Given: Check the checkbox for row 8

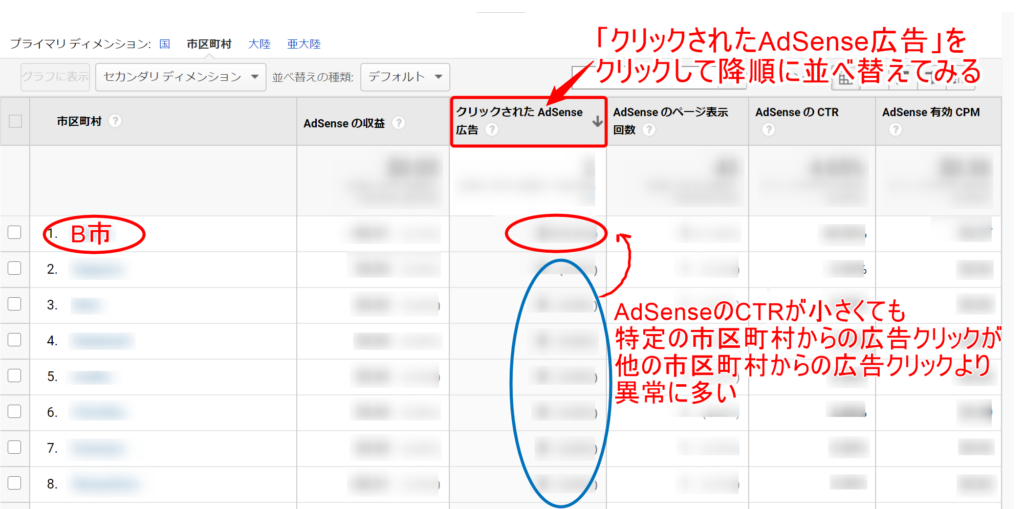Looking at the screenshot, I should [14, 484].
